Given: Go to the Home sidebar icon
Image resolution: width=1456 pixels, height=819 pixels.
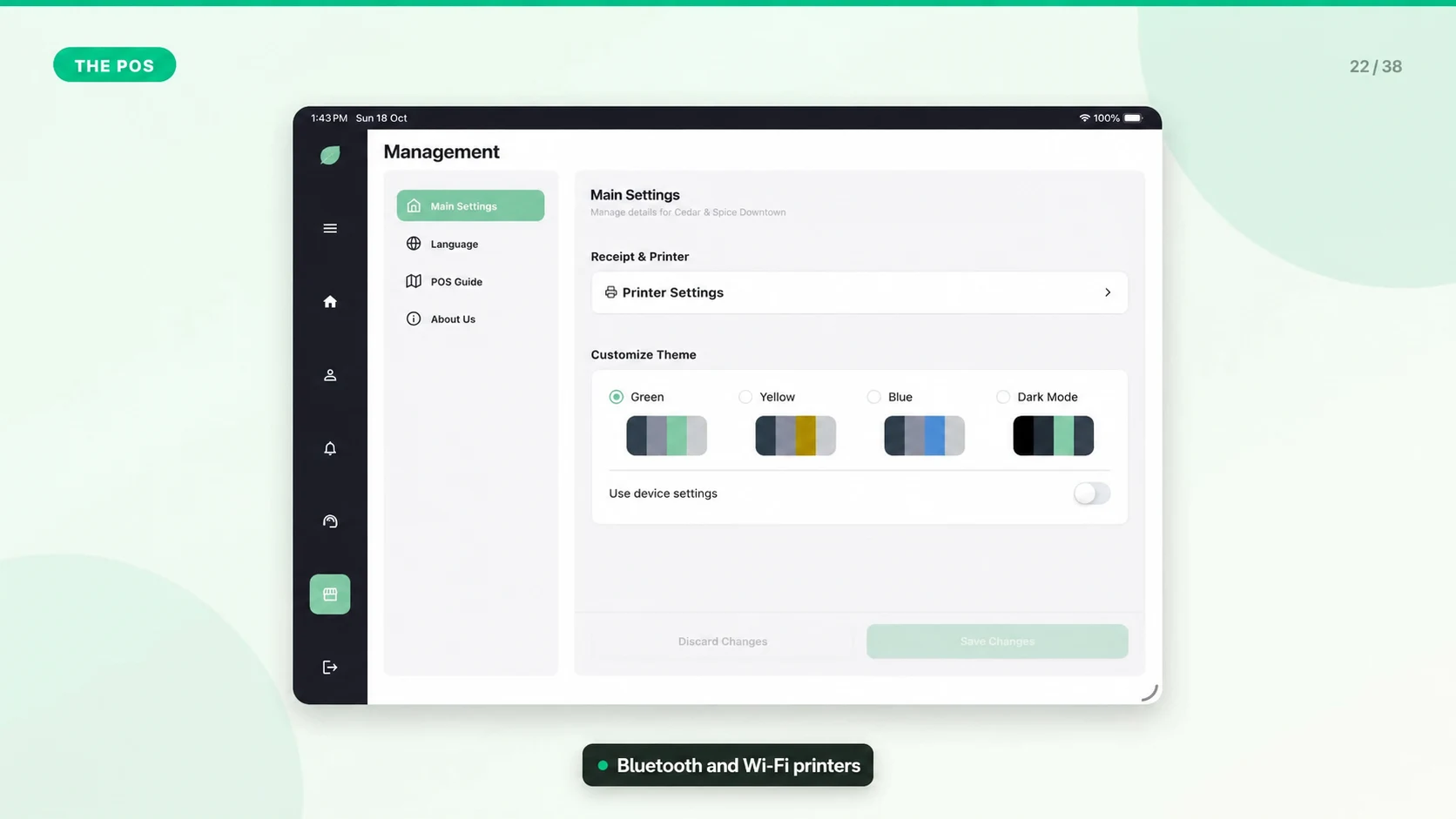Looking at the screenshot, I should 330,301.
